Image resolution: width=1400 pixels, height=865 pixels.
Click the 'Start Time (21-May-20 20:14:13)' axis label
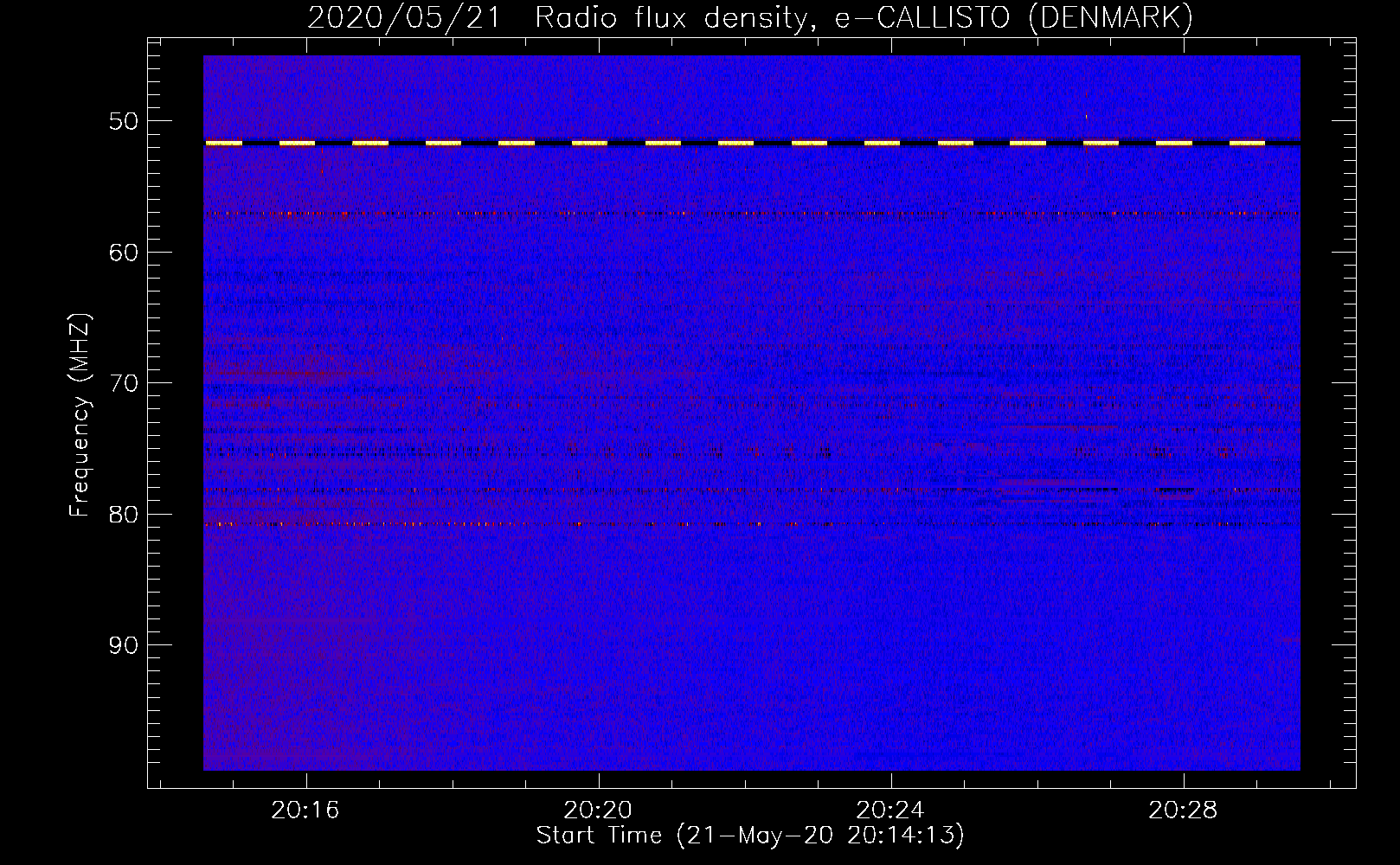tap(750, 835)
